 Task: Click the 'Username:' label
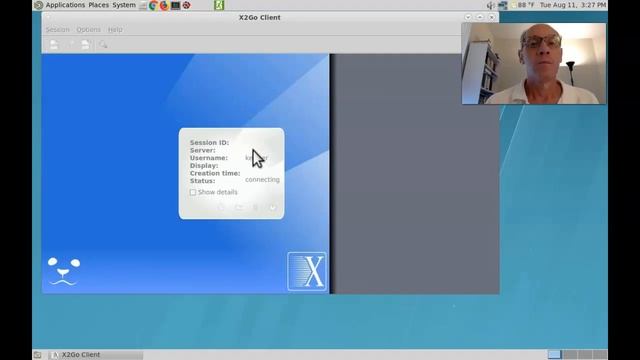tap(209, 158)
